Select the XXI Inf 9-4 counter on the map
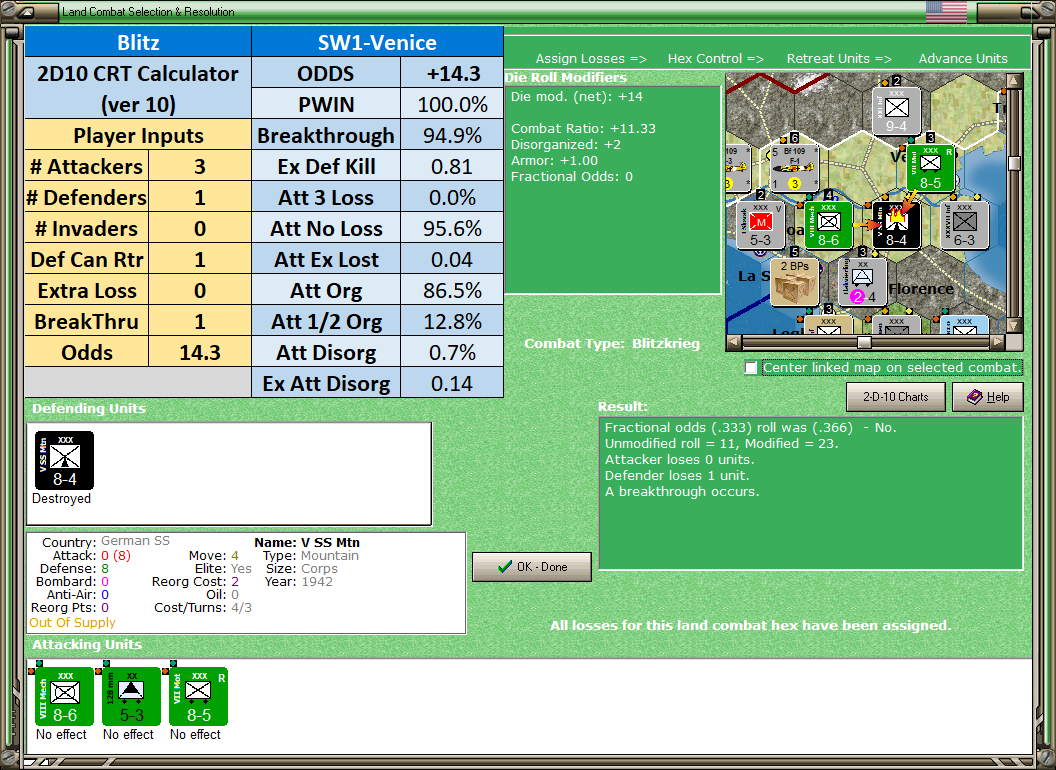The image size is (1056, 770). point(896,111)
